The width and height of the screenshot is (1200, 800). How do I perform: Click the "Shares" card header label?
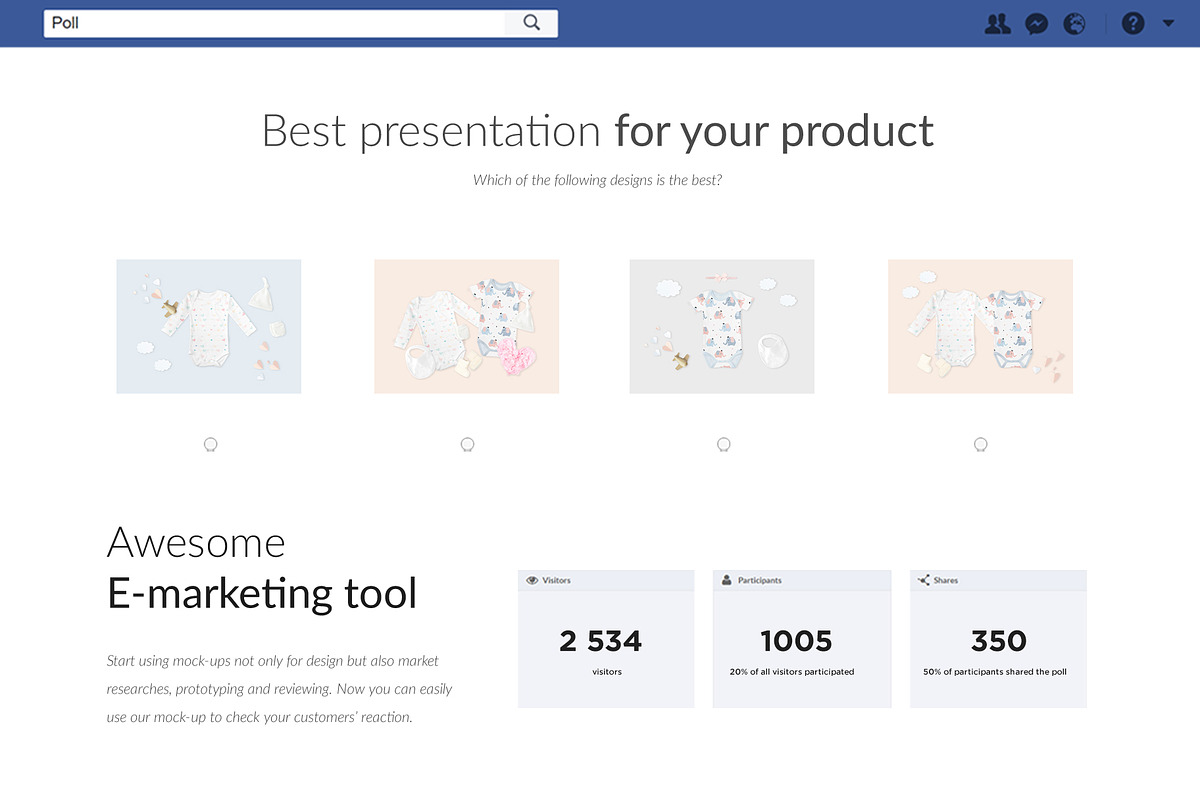click(946, 580)
